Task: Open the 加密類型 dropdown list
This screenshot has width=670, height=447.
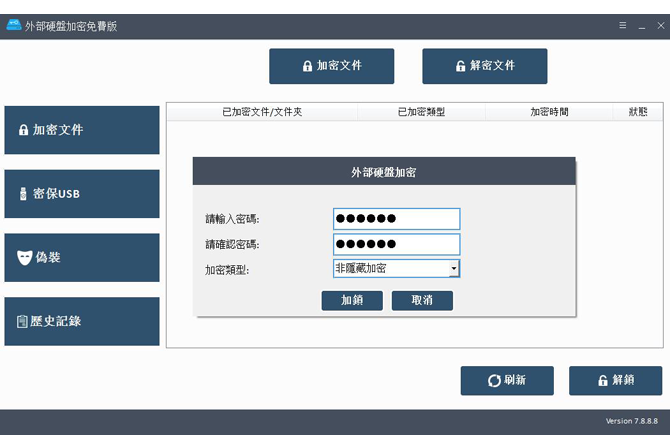Action: (x=396, y=268)
